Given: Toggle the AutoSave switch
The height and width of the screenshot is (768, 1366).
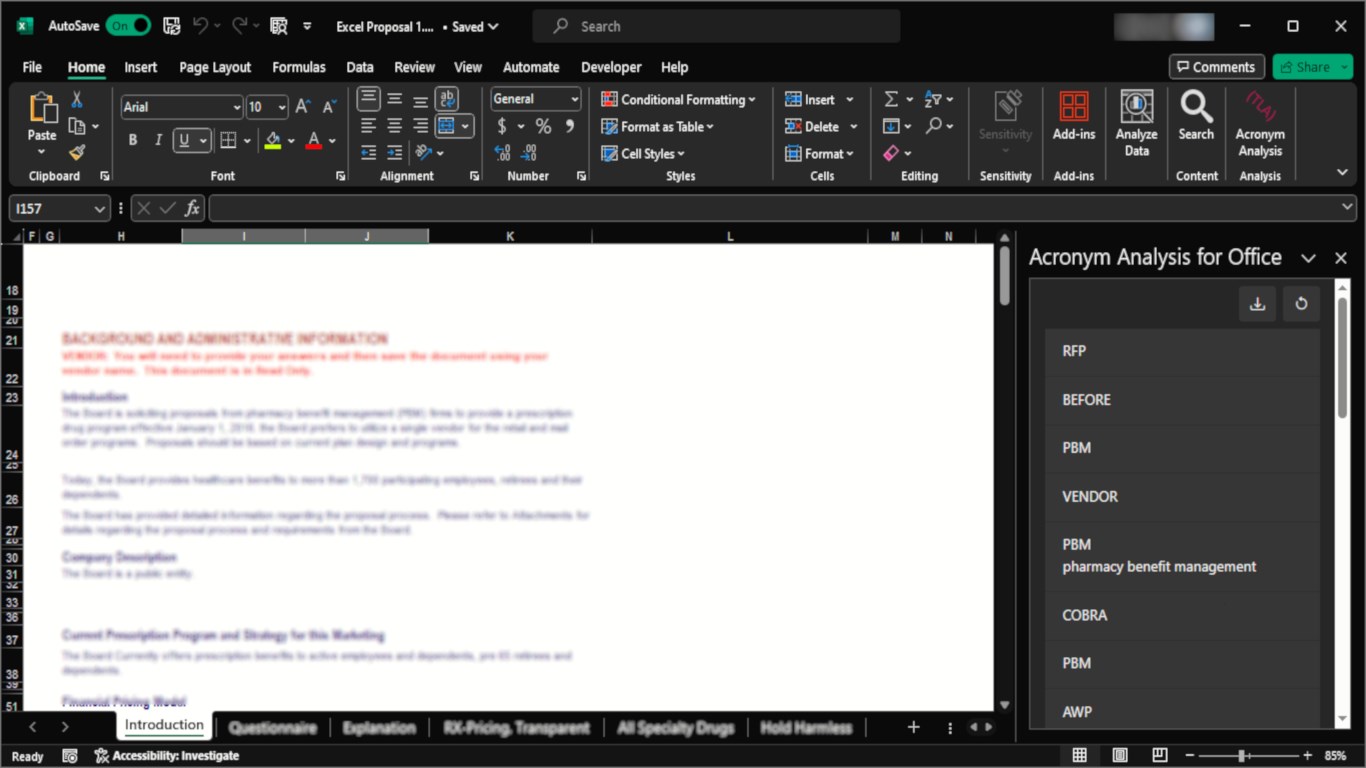Looking at the screenshot, I should [x=128, y=26].
